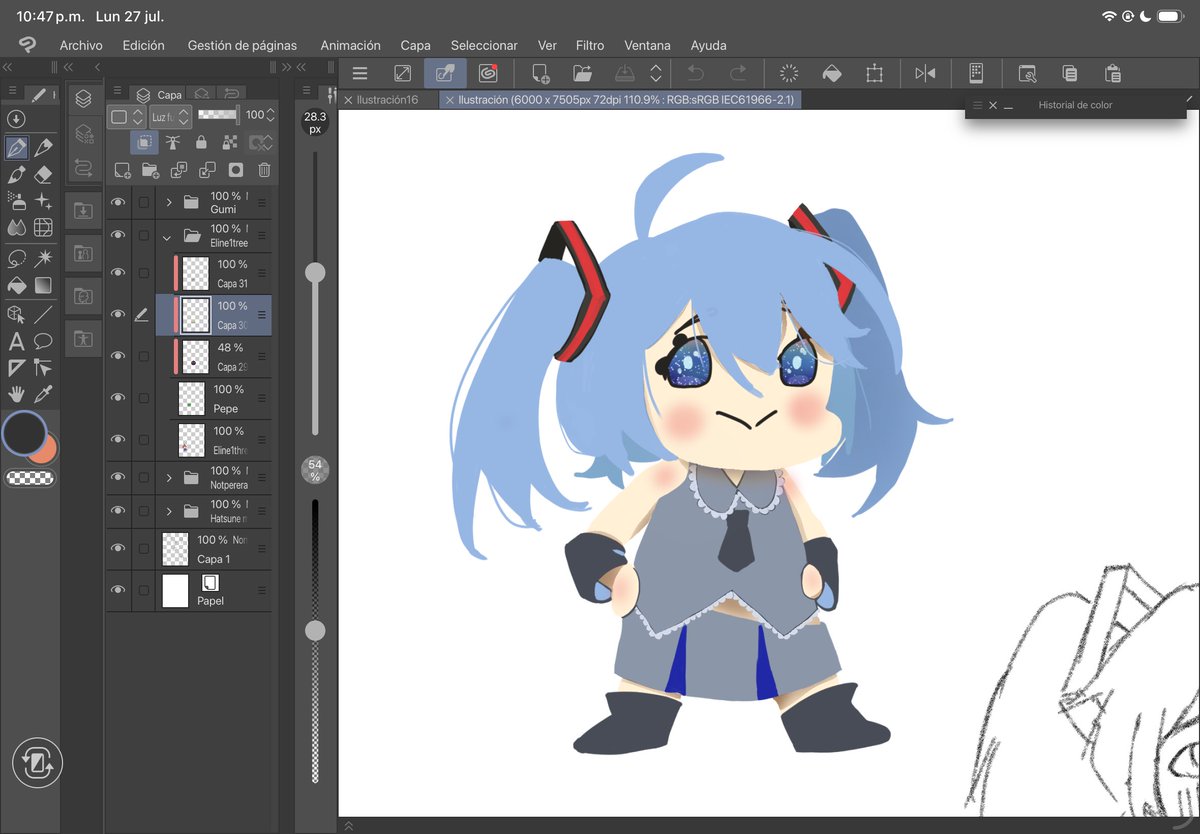Image resolution: width=1200 pixels, height=834 pixels.
Task: Expand the Notperera folder
Action: point(169,478)
